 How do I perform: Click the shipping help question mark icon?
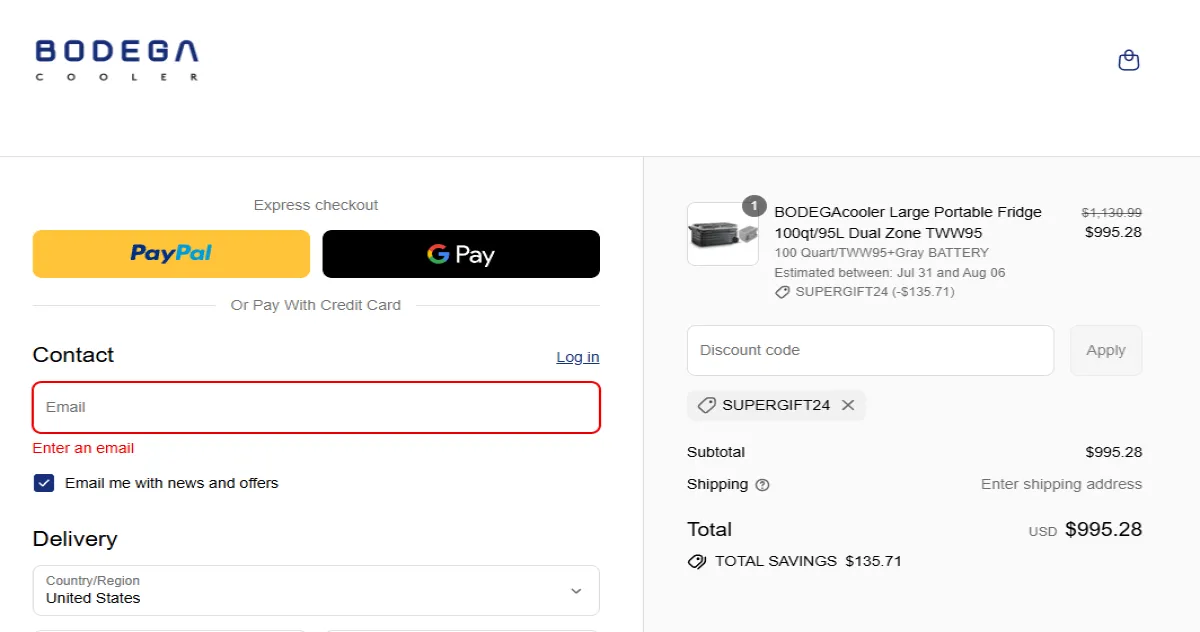coord(761,485)
